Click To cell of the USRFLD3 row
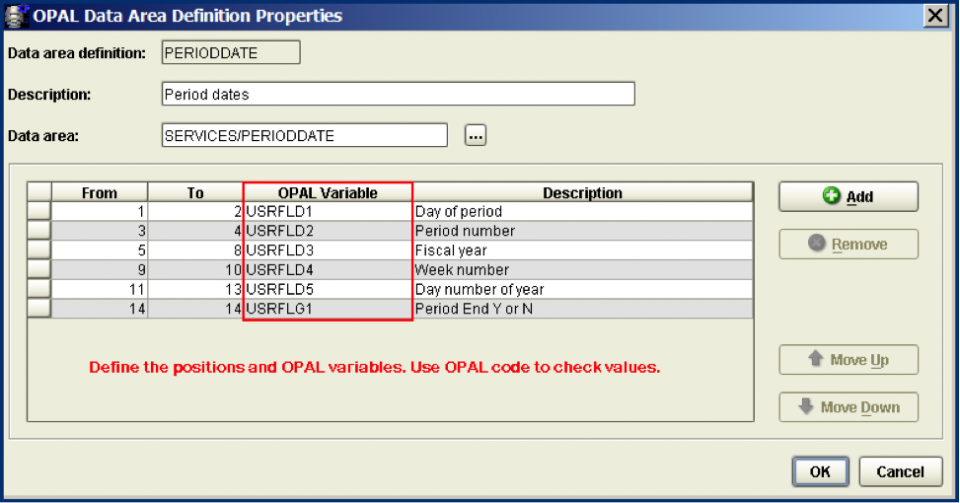Image resolution: width=960 pixels, height=503 pixels. tap(195, 250)
